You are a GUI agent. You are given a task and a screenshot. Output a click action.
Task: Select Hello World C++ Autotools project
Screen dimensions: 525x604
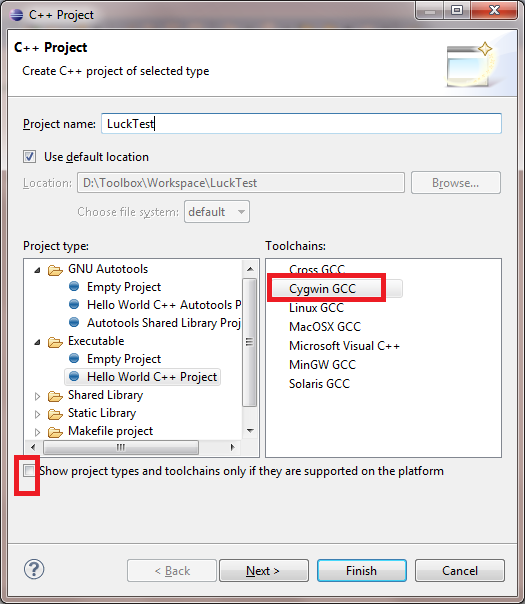(x=164, y=305)
